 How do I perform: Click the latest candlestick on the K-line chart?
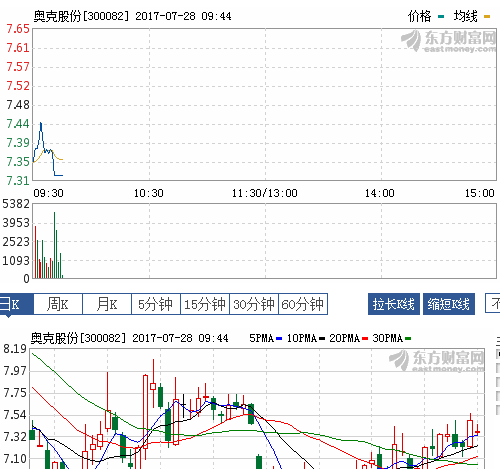click(478, 432)
